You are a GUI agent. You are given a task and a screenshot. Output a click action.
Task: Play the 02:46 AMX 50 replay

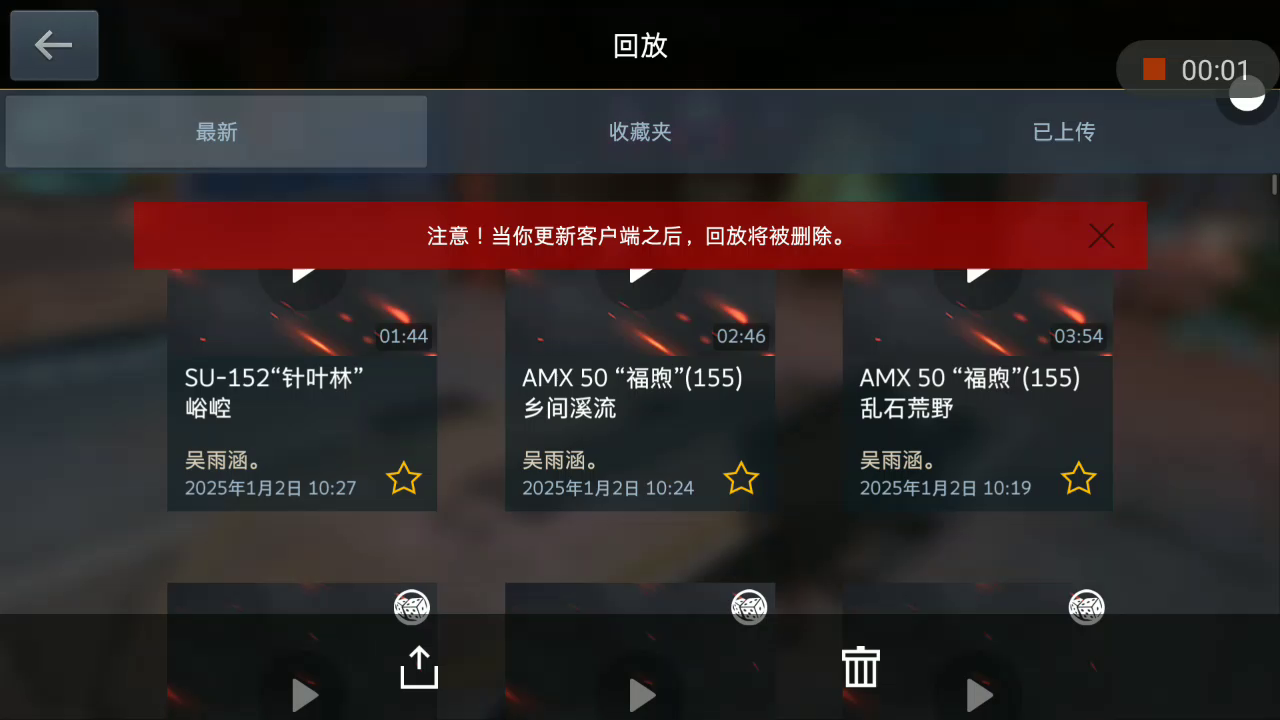[640, 272]
